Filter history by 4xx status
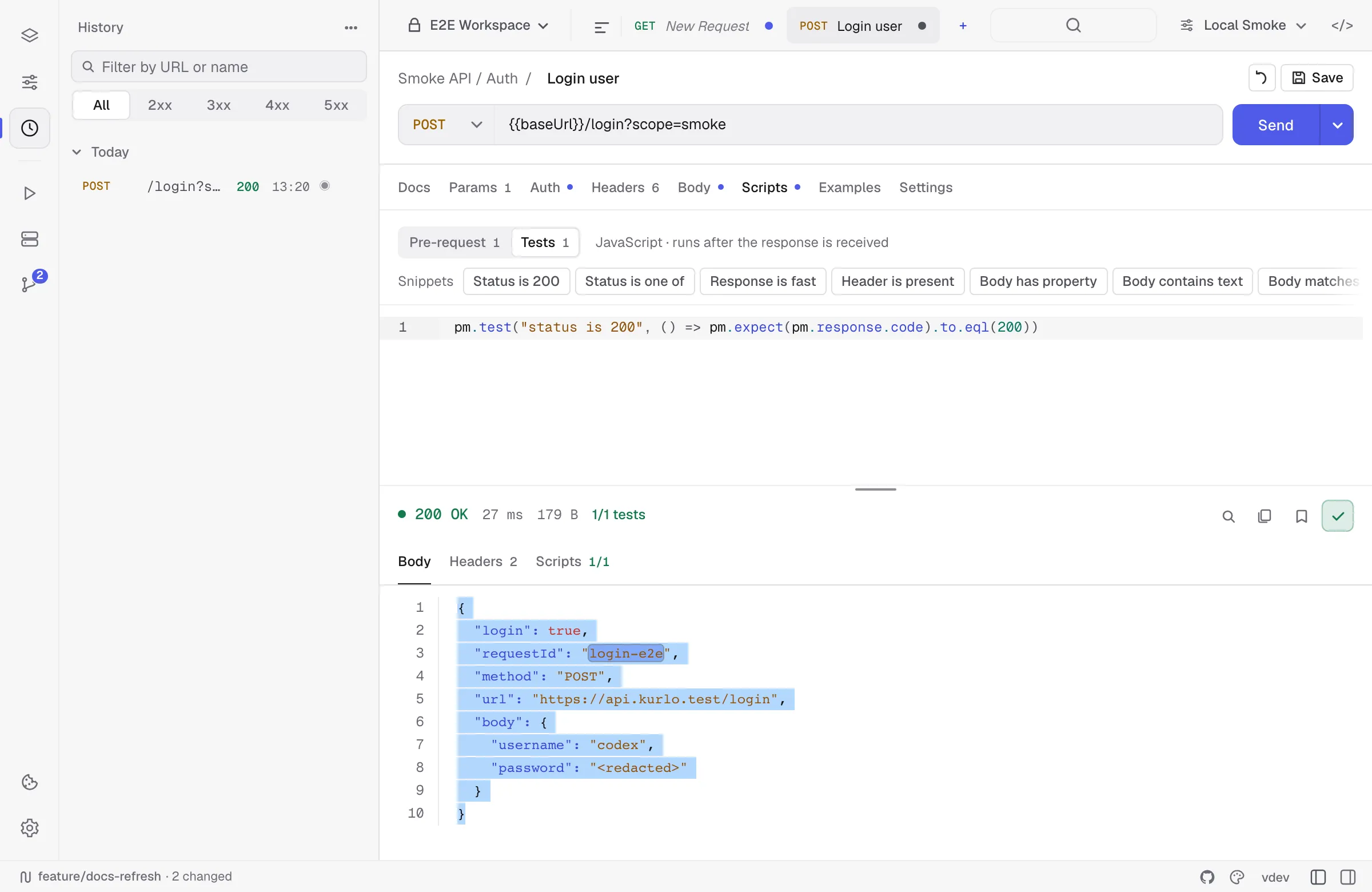Screen dimensions: 1372x892 click(x=277, y=105)
